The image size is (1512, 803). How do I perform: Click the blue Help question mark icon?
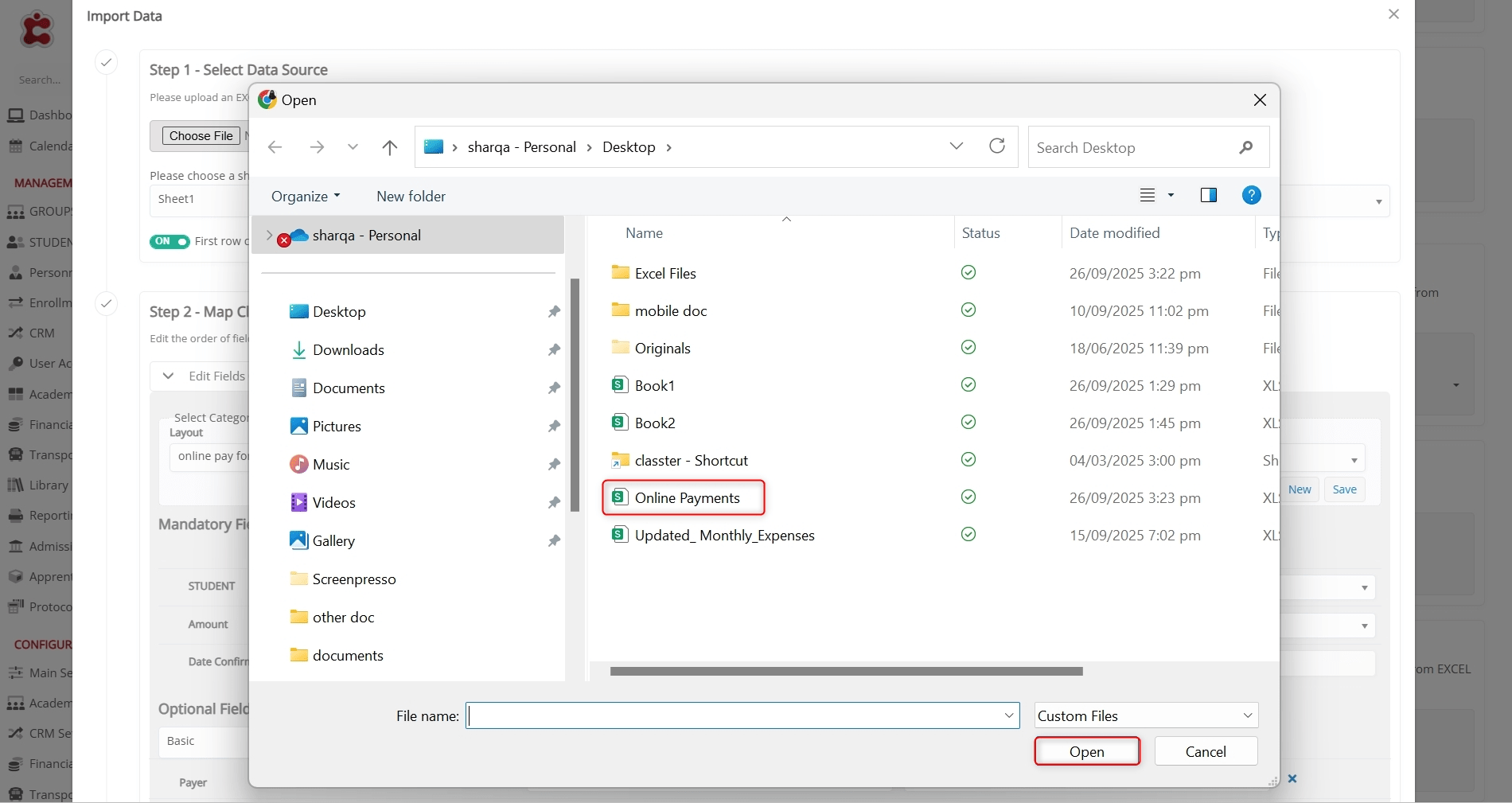tap(1251, 196)
